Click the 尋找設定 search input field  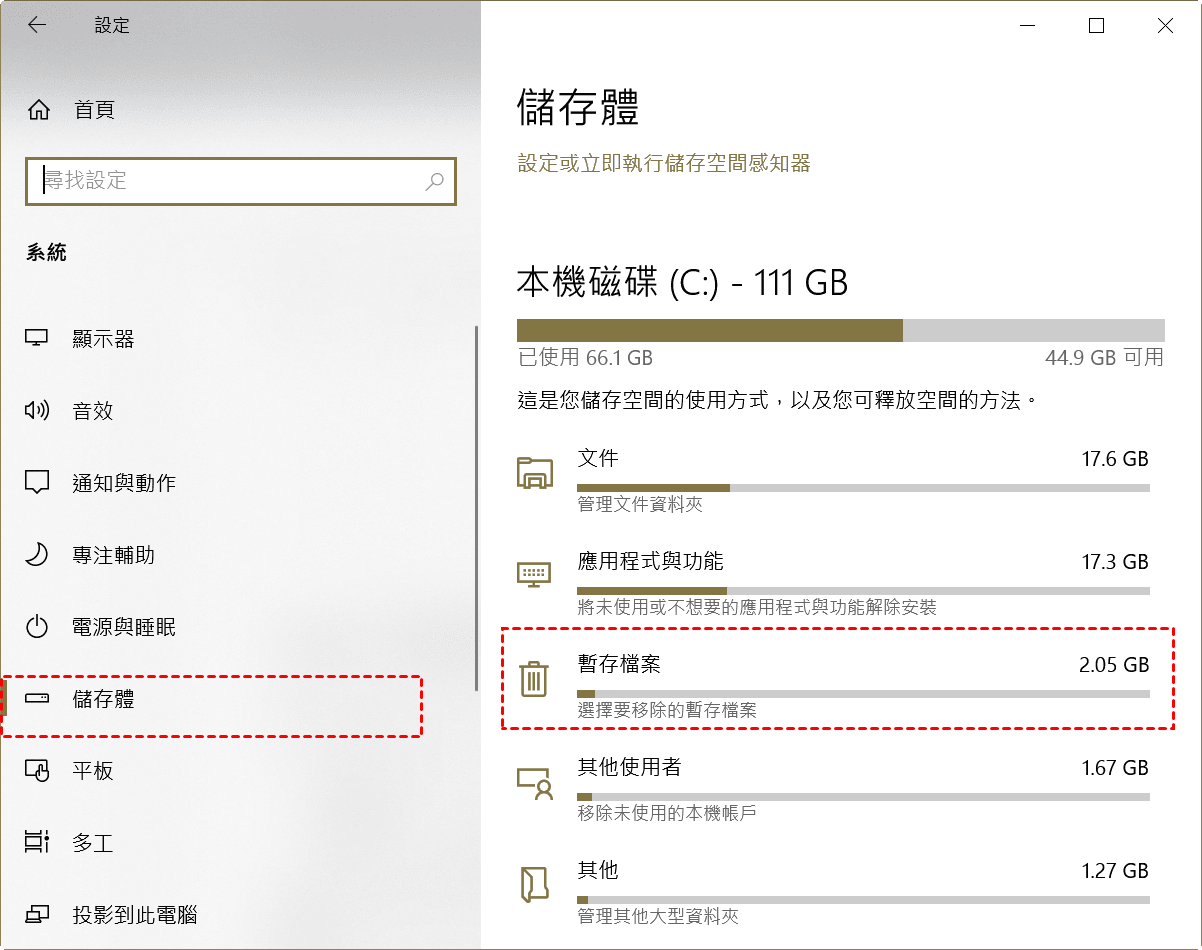[x=230, y=181]
